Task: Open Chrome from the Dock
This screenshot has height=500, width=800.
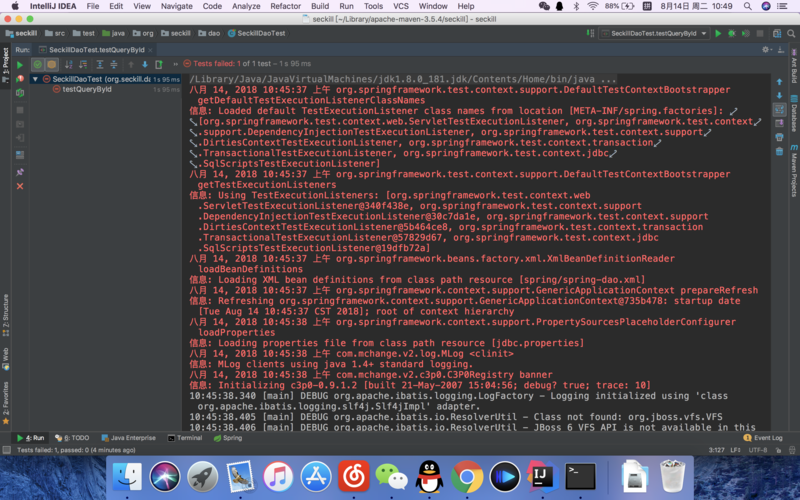Action: (467, 477)
